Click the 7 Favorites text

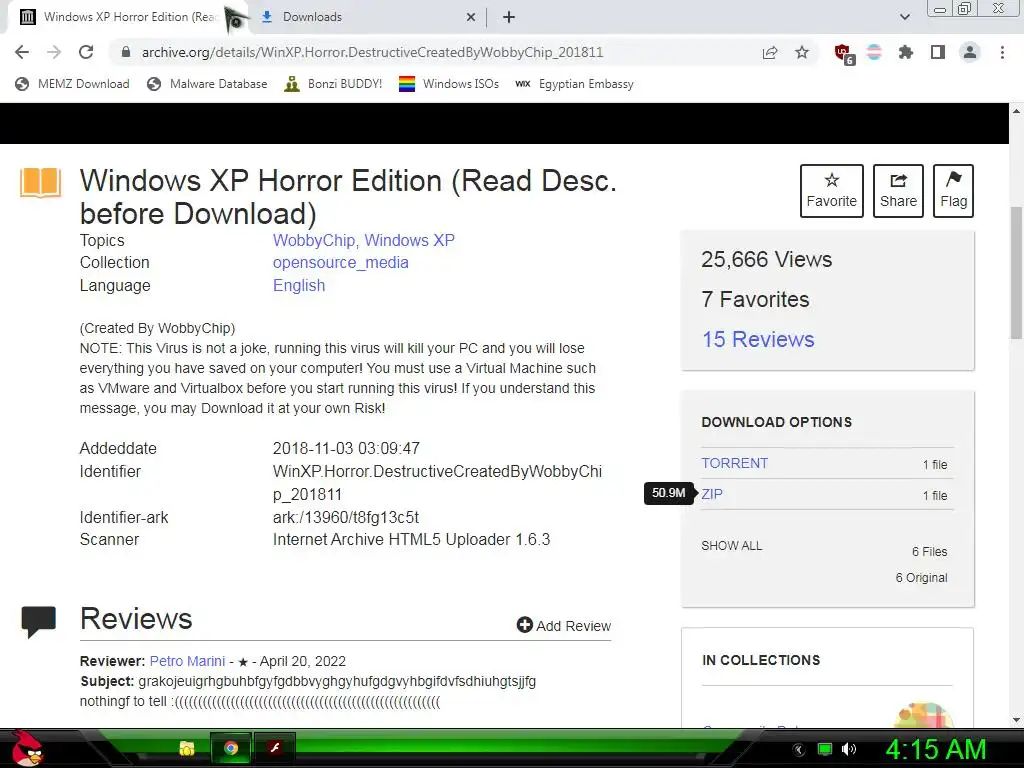756,299
